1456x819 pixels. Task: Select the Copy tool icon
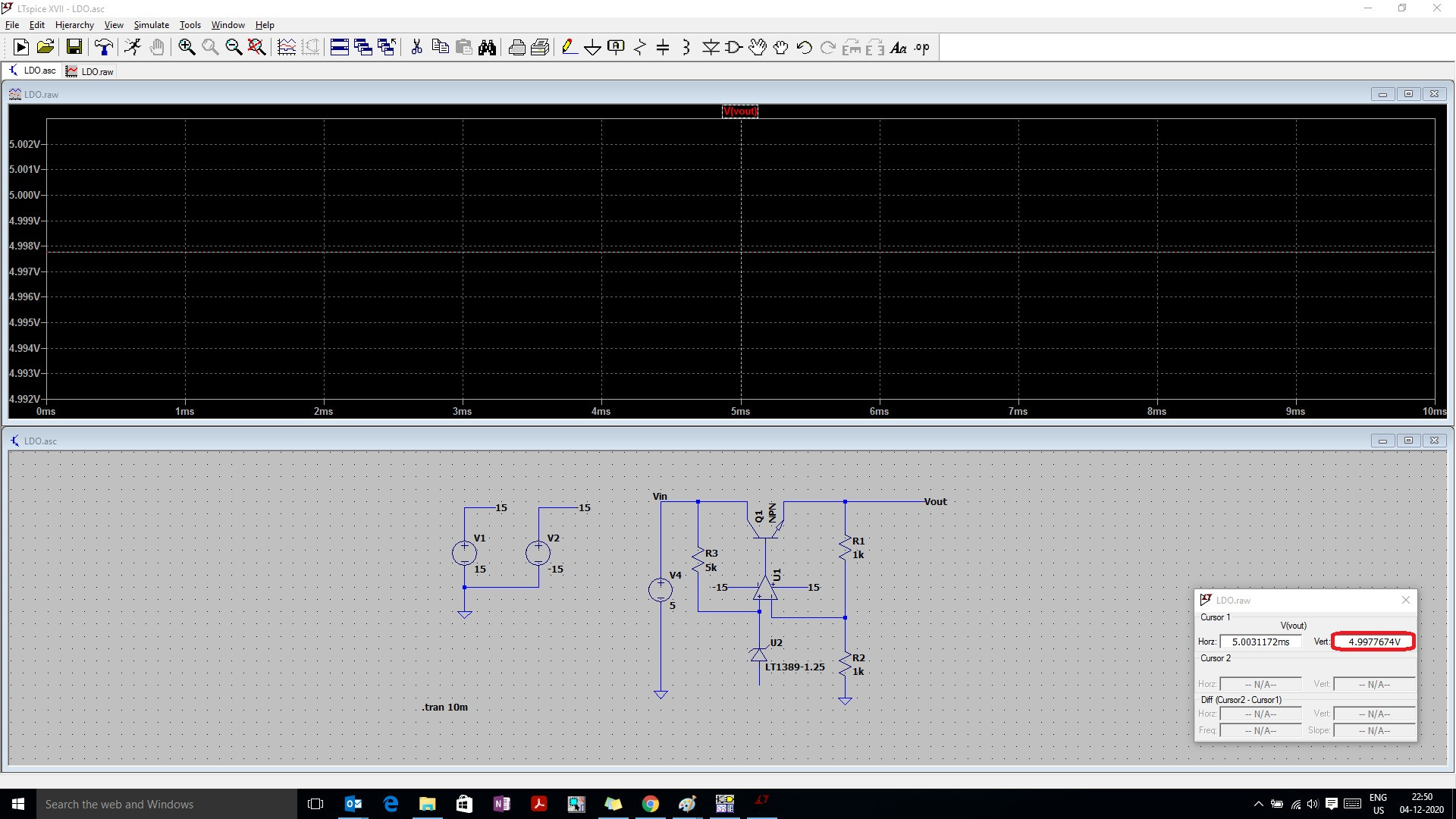(x=440, y=47)
